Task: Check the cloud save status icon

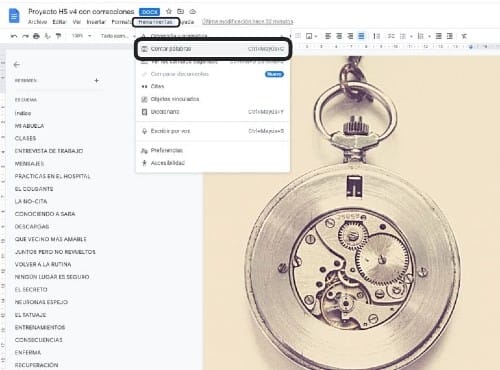Action: click(193, 12)
